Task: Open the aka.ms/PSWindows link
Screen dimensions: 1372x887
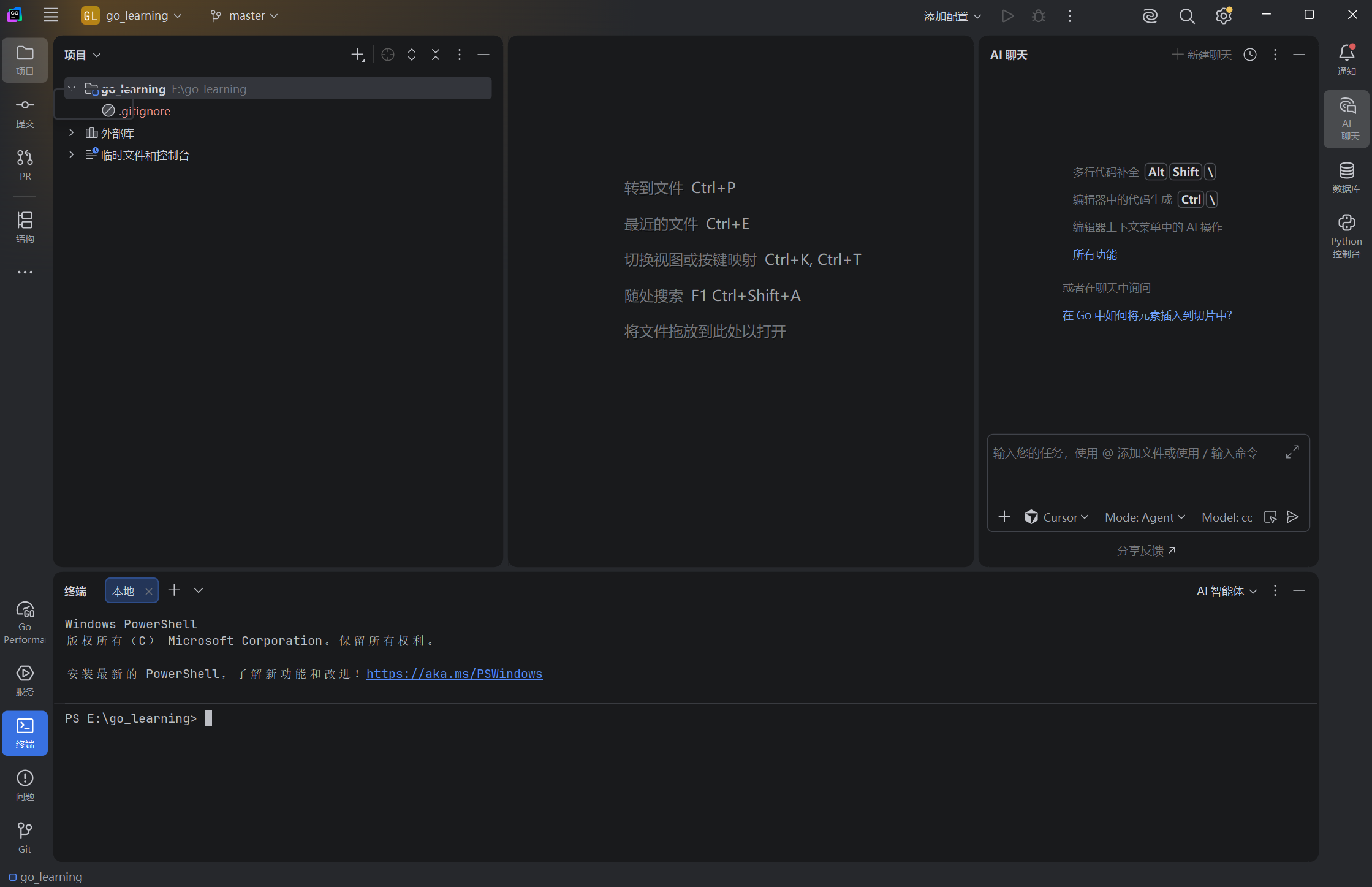Action: 454,674
